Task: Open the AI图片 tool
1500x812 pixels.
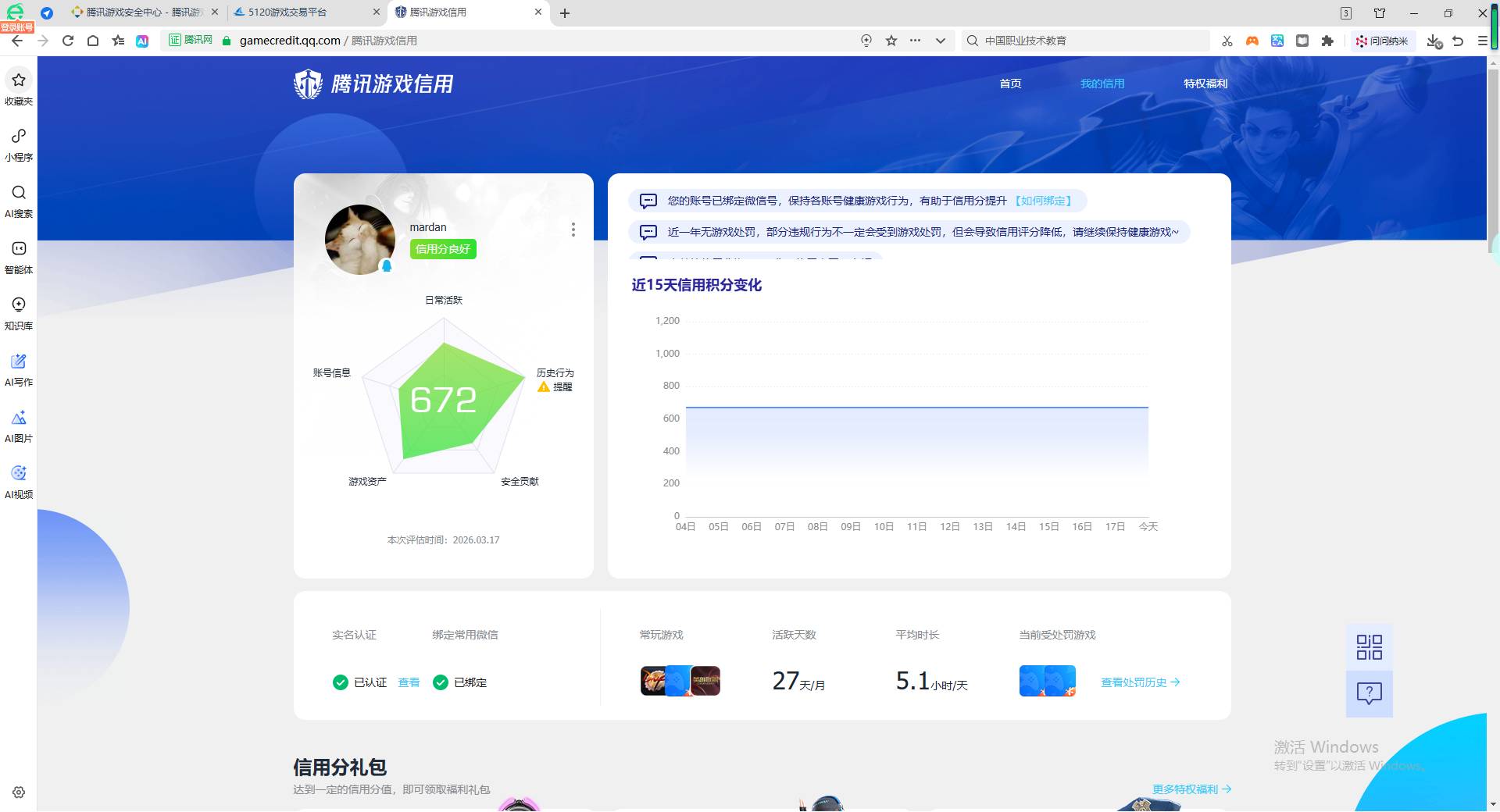Action: click(x=18, y=424)
